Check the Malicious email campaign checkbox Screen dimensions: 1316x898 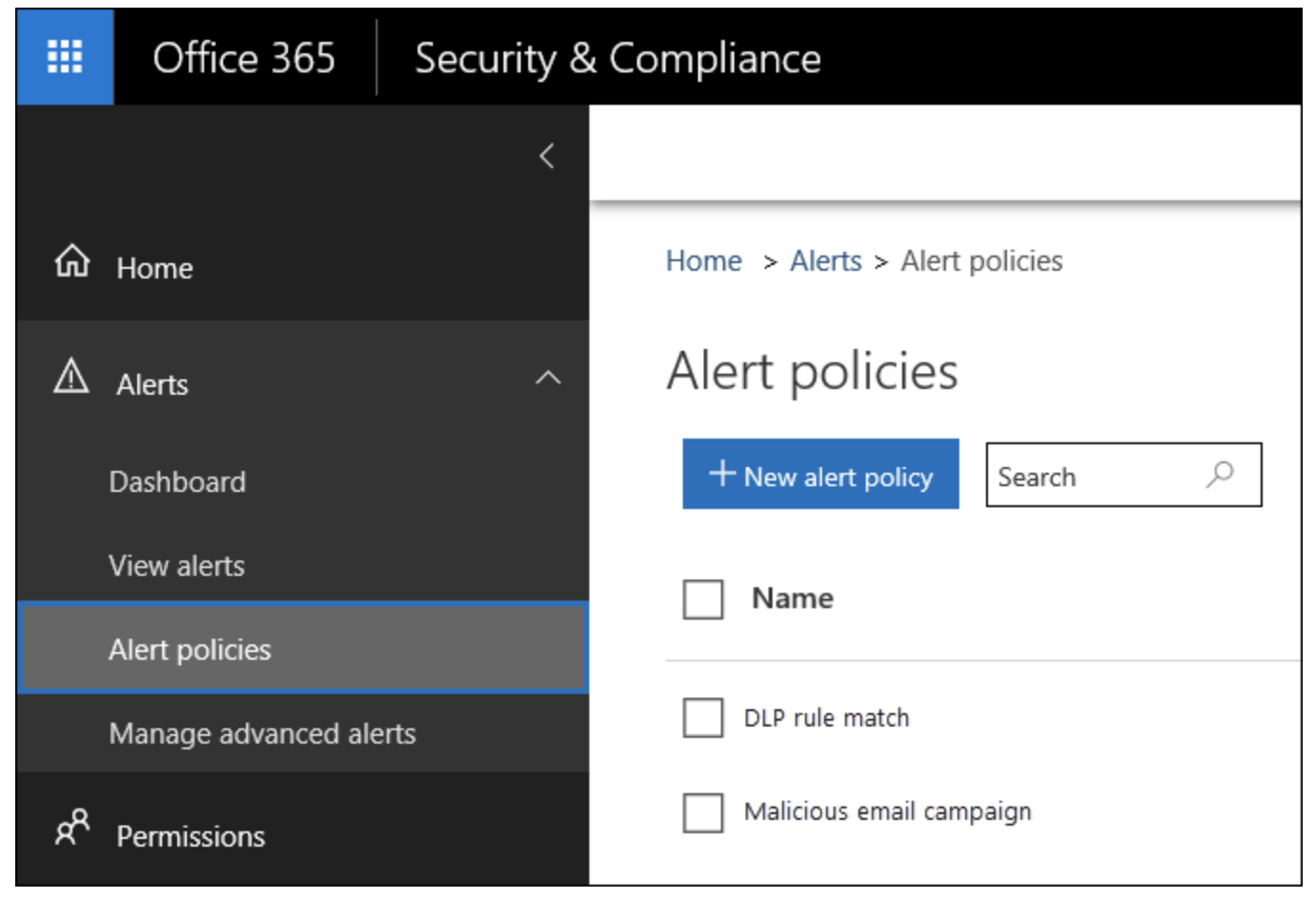point(703,812)
